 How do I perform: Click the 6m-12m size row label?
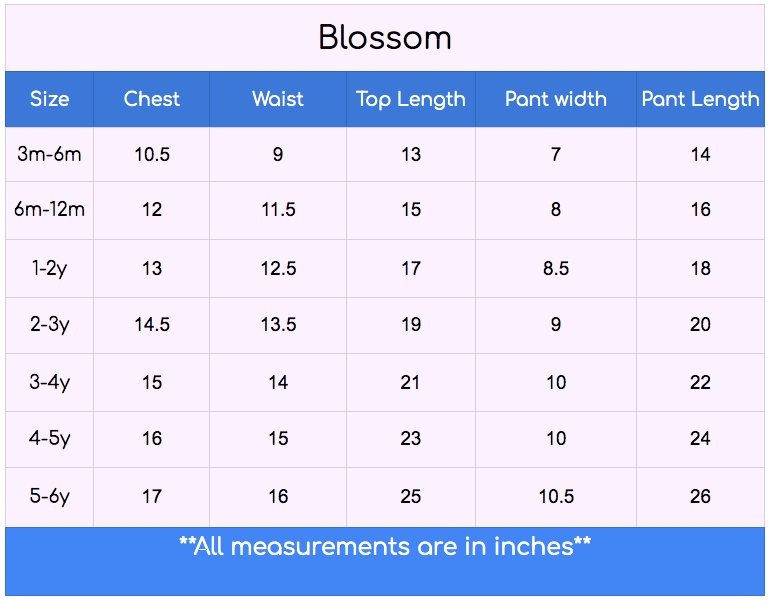tap(50, 209)
